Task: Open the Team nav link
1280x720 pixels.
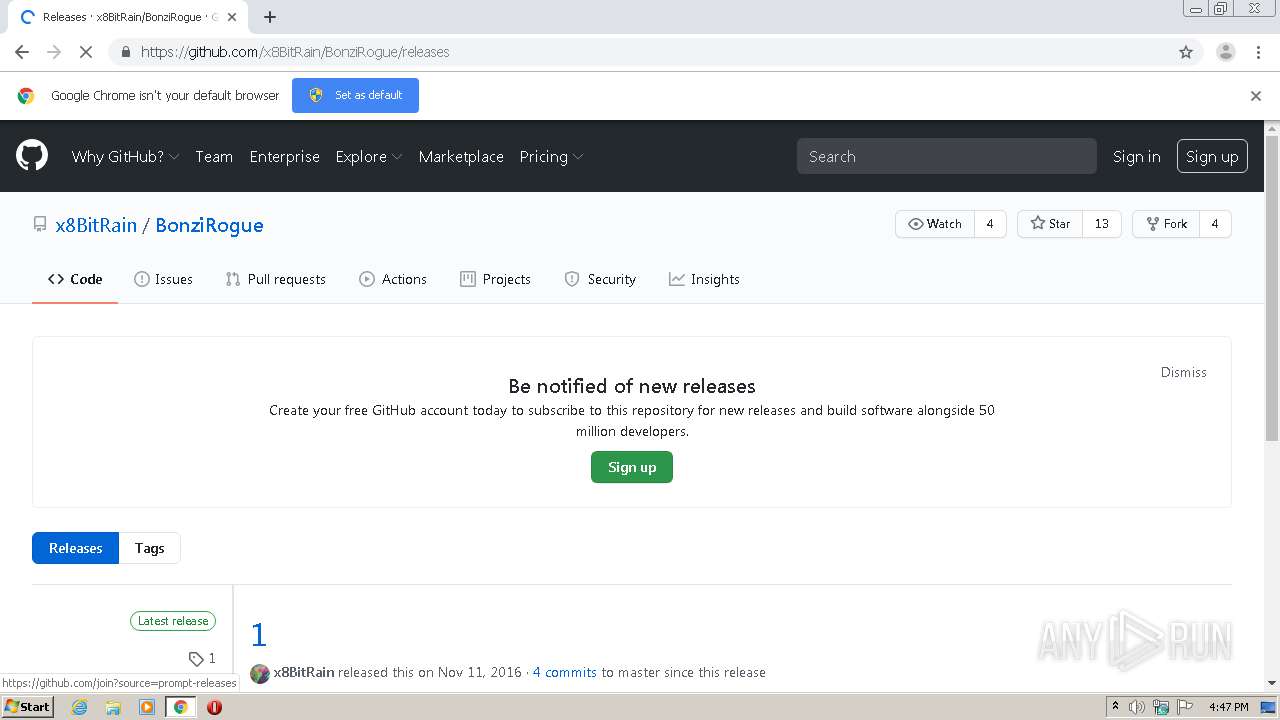Action: click(x=214, y=156)
